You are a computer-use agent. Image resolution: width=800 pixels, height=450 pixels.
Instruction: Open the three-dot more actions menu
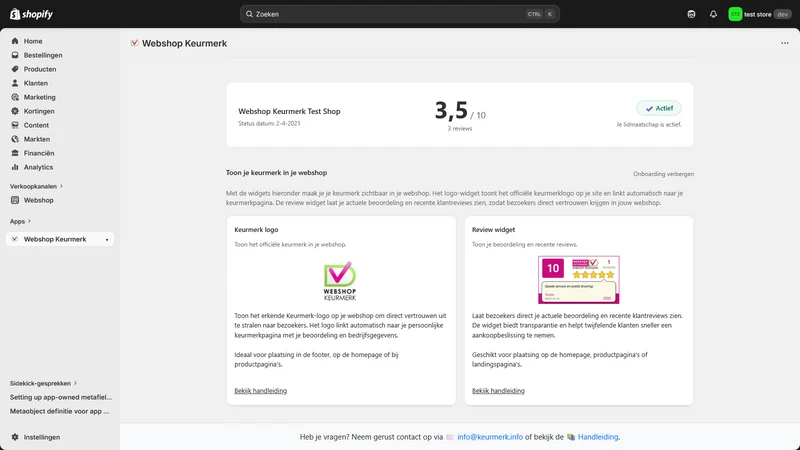(x=785, y=43)
